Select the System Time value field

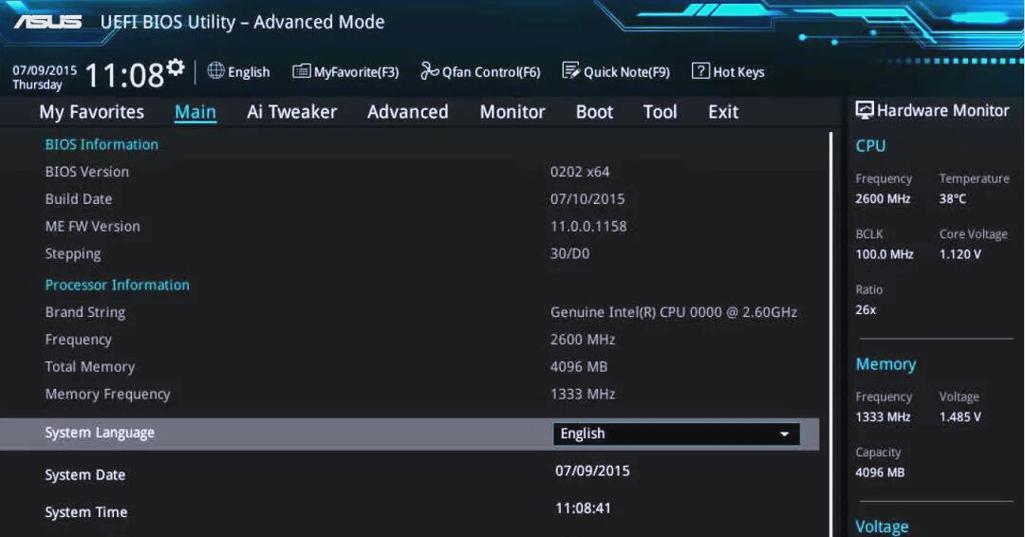[x=583, y=508]
